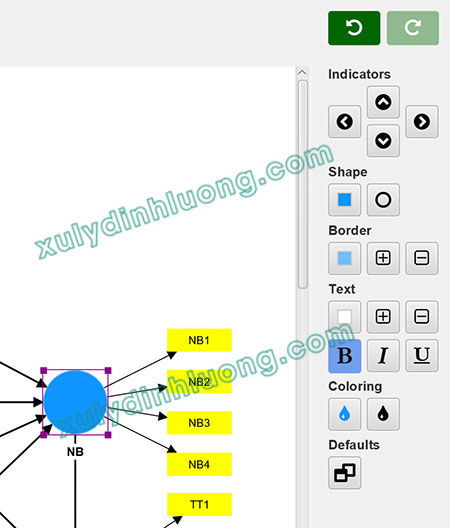The height and width of the screenshot is (528, 450).
Task: Click the light green redo button
Action: click(x=413, y=28)
